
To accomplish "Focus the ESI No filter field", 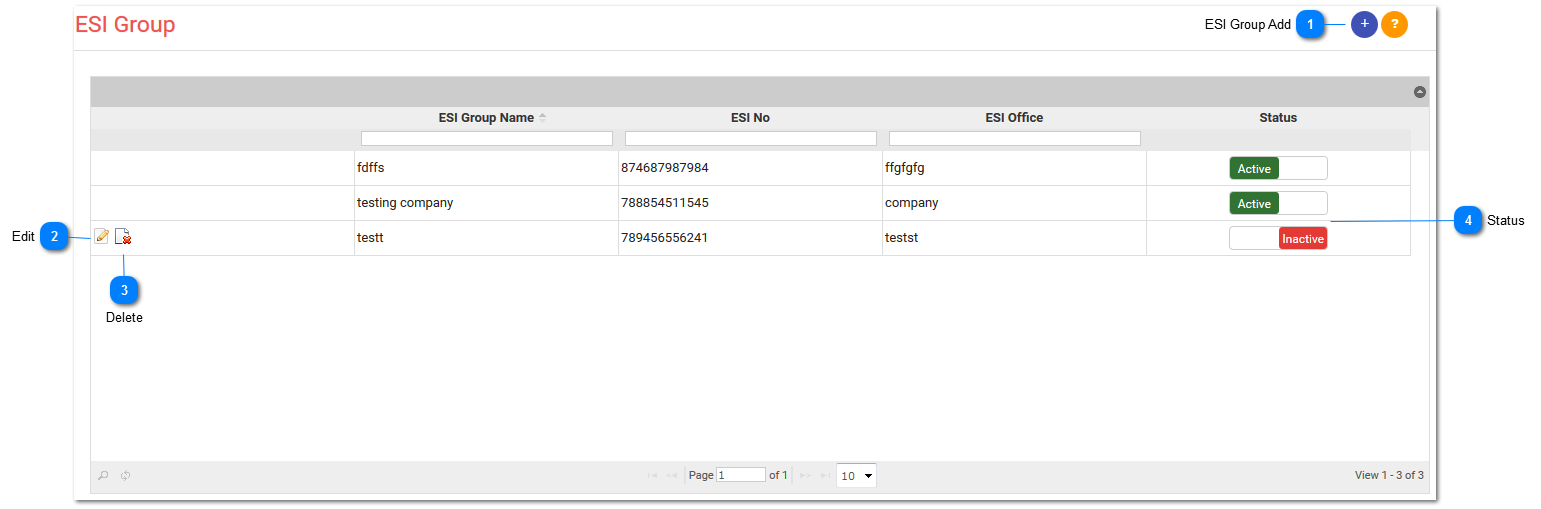I will point(751,139).
